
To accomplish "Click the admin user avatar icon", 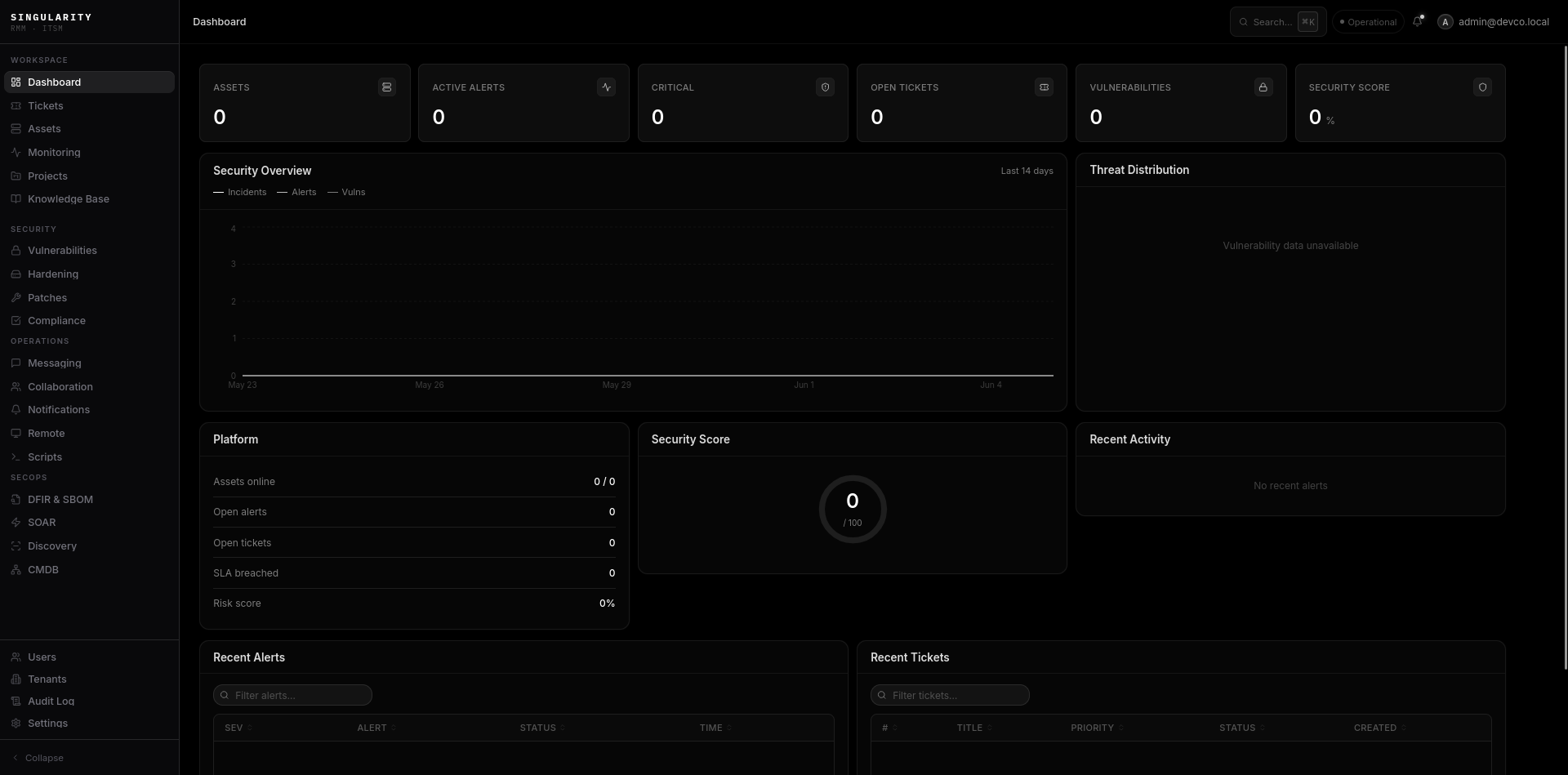I will pyautogui.click(x=1445, y=22).
